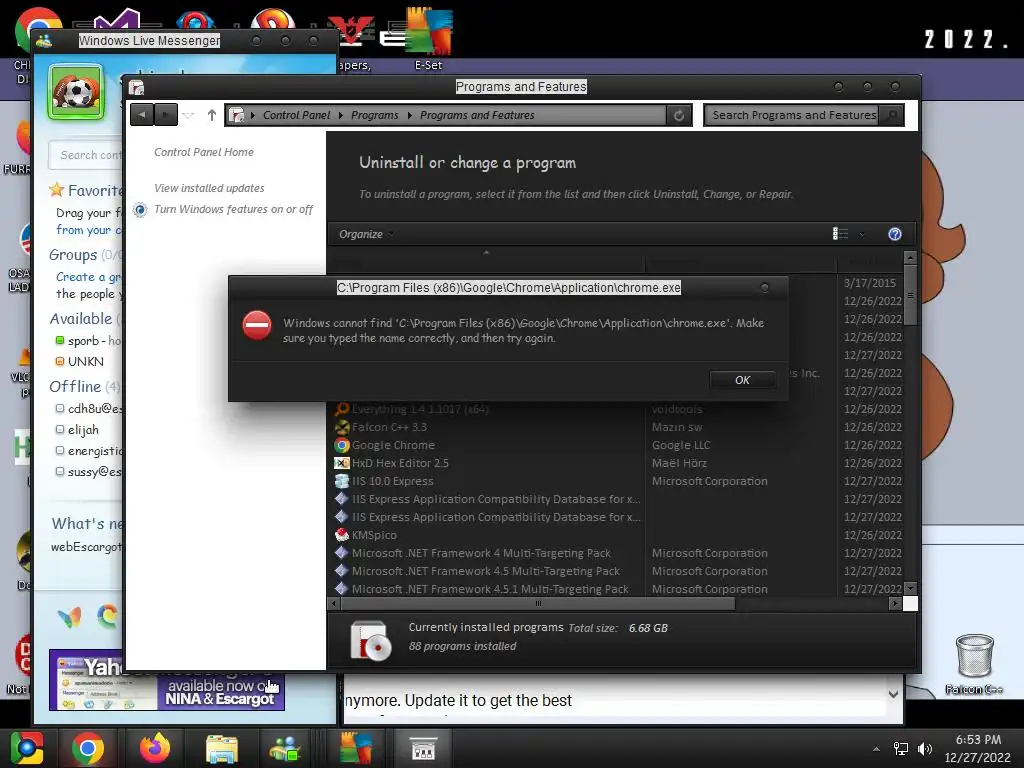The image size is (1024, 768).
Task: Expand arrow after Control Panel breadcrumb
Action: point(340,116)
